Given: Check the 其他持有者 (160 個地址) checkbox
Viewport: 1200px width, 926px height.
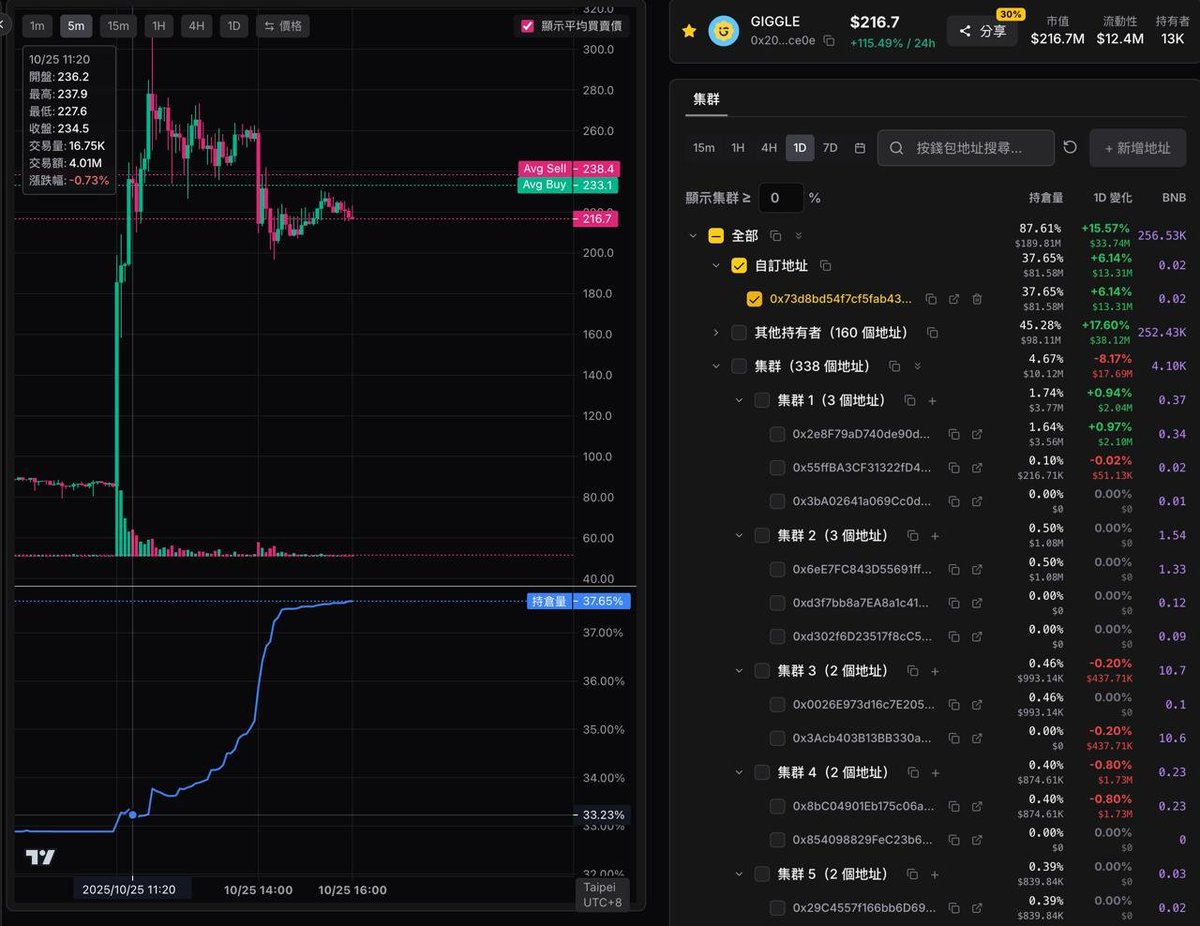Looking at the screenshot, I should click(x=739, y=333).
